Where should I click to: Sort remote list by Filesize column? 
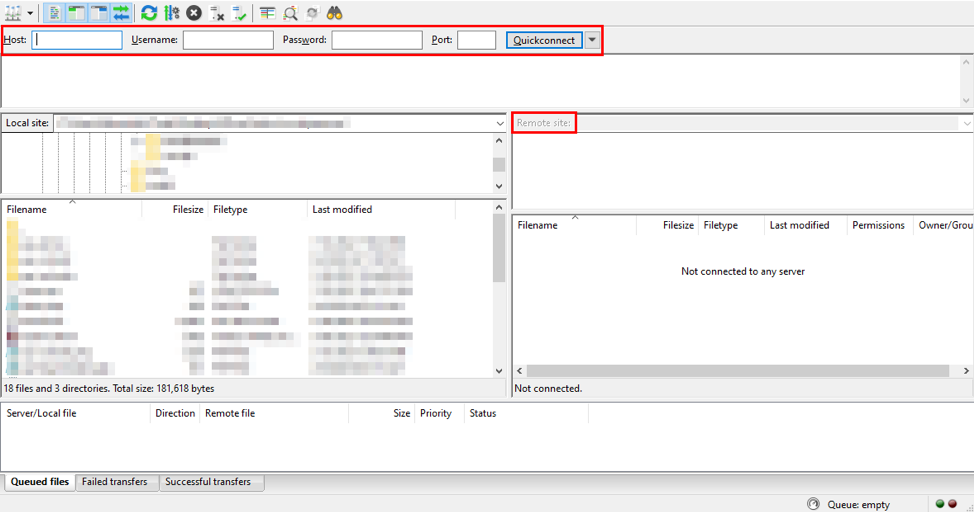coord(668,225)
